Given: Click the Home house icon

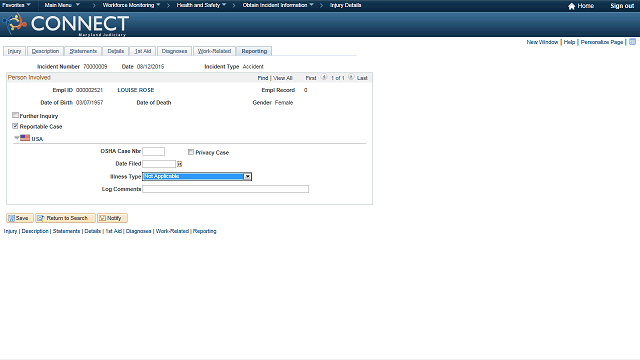Looking at the screenshot, I should [571, 6].
